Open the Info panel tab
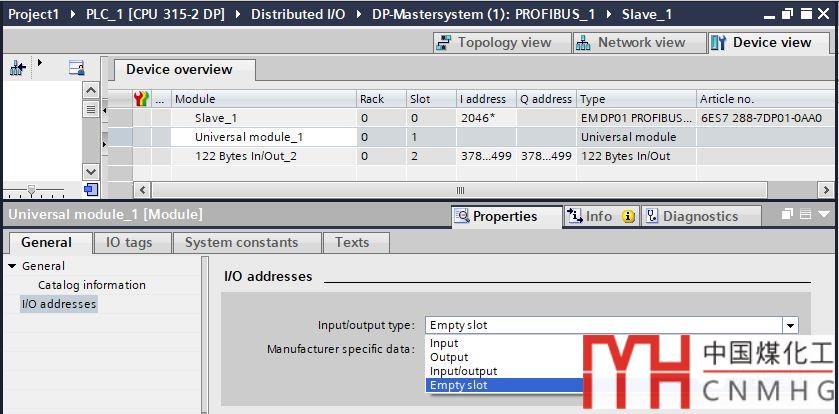 pyautogui.click(x=600, y=216)
